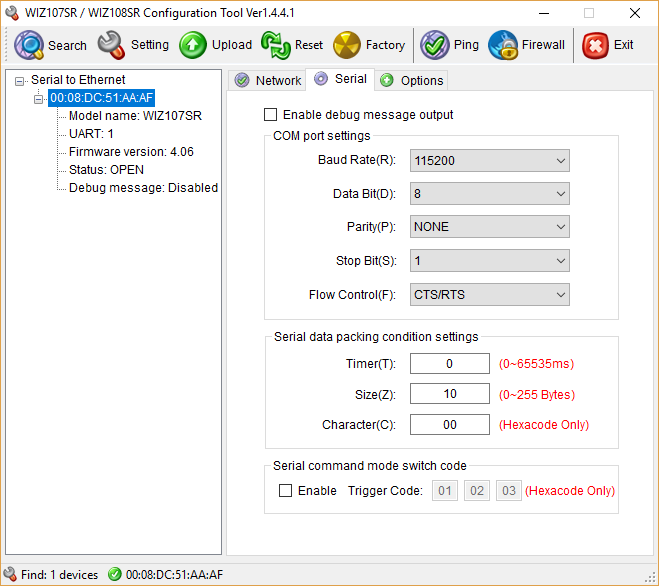The height and width of the screenshot is (586, 659).
Task: Select the Status: OPEN tree row
Action: click(x=106, y=169)
